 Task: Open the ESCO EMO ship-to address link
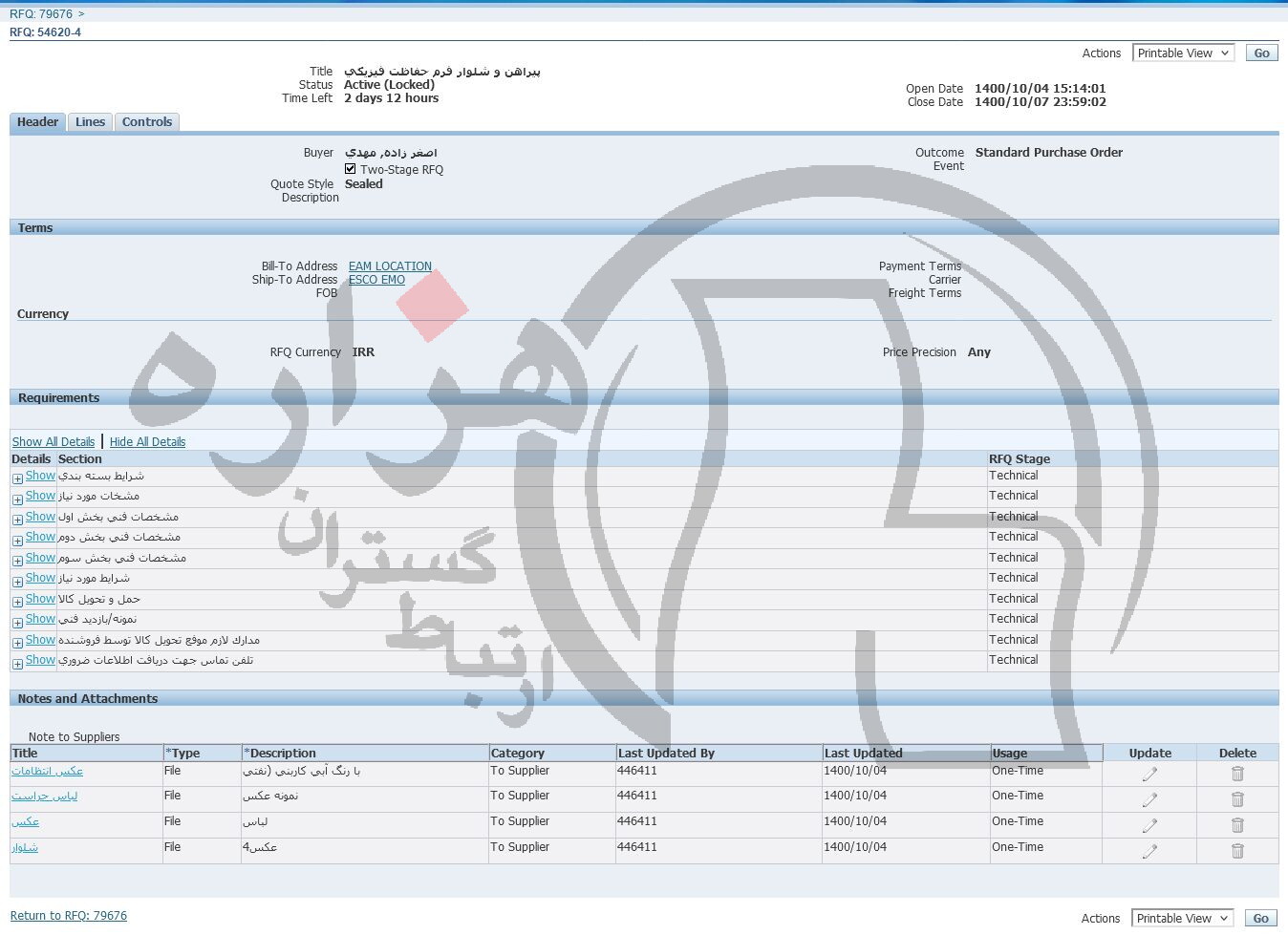376,280
